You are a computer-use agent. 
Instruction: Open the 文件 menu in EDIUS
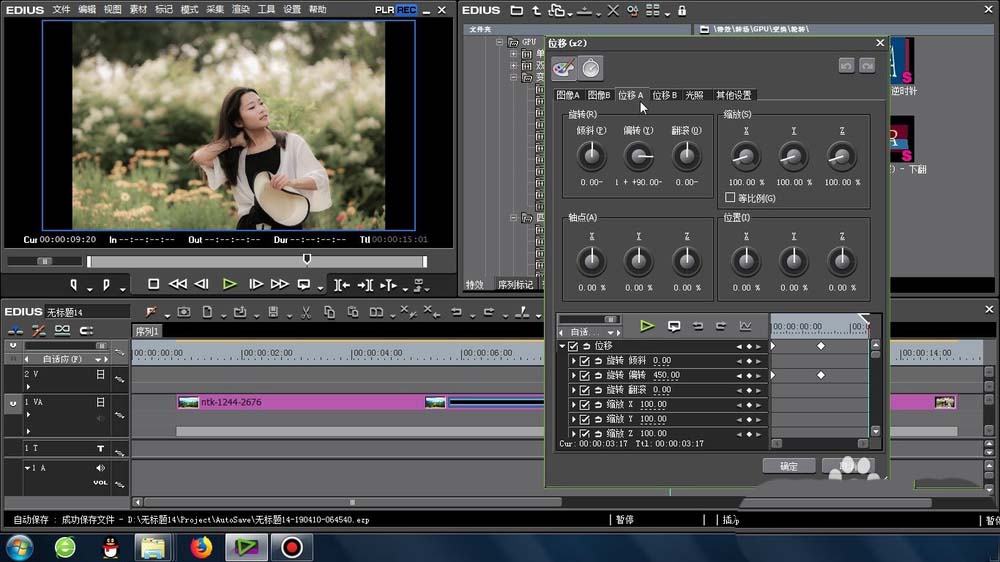(x=61, y=10)
